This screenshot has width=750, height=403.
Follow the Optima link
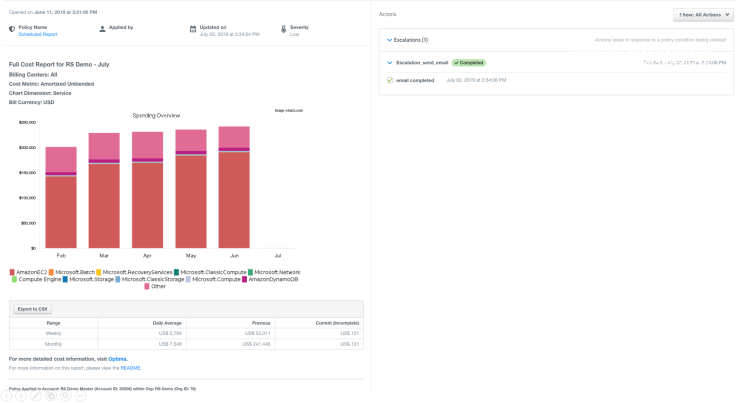click(117, 358)
